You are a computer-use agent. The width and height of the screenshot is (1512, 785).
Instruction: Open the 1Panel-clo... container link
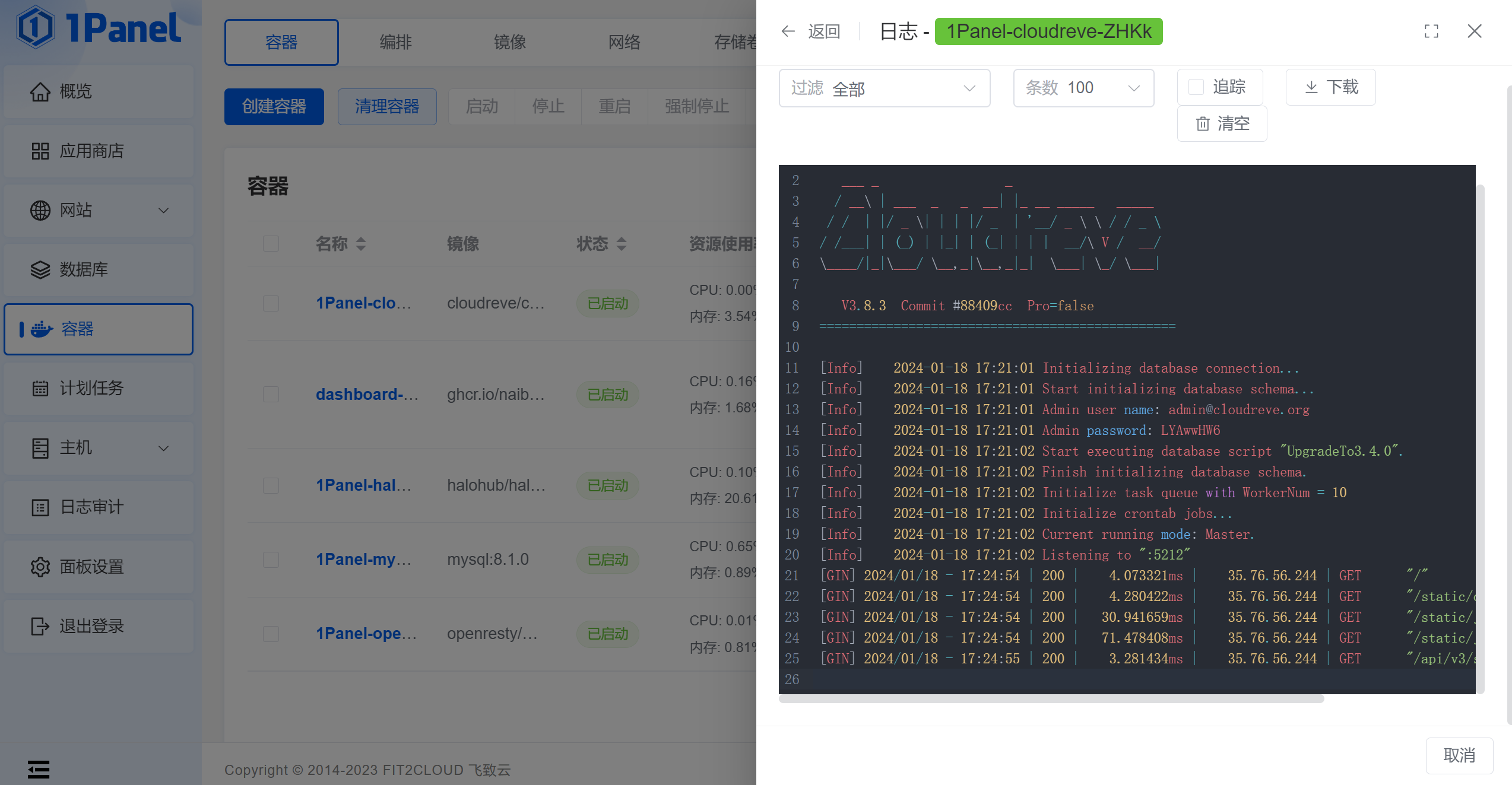pyautogui.click(x=363, y=303)
